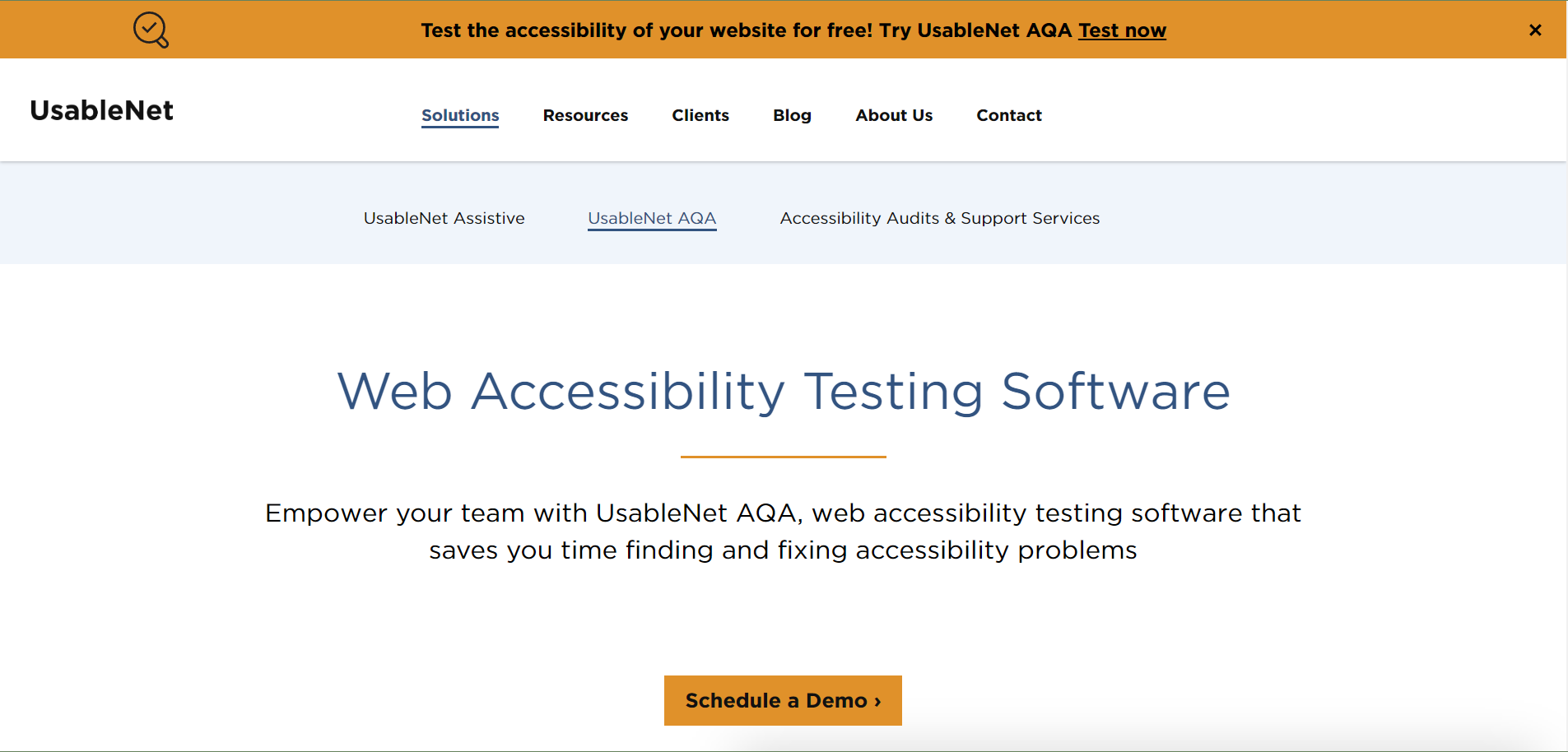Click the accessibility checkmark magnifier icon
This screenshot has width=1568, height=752.
[x=151, y=30]
